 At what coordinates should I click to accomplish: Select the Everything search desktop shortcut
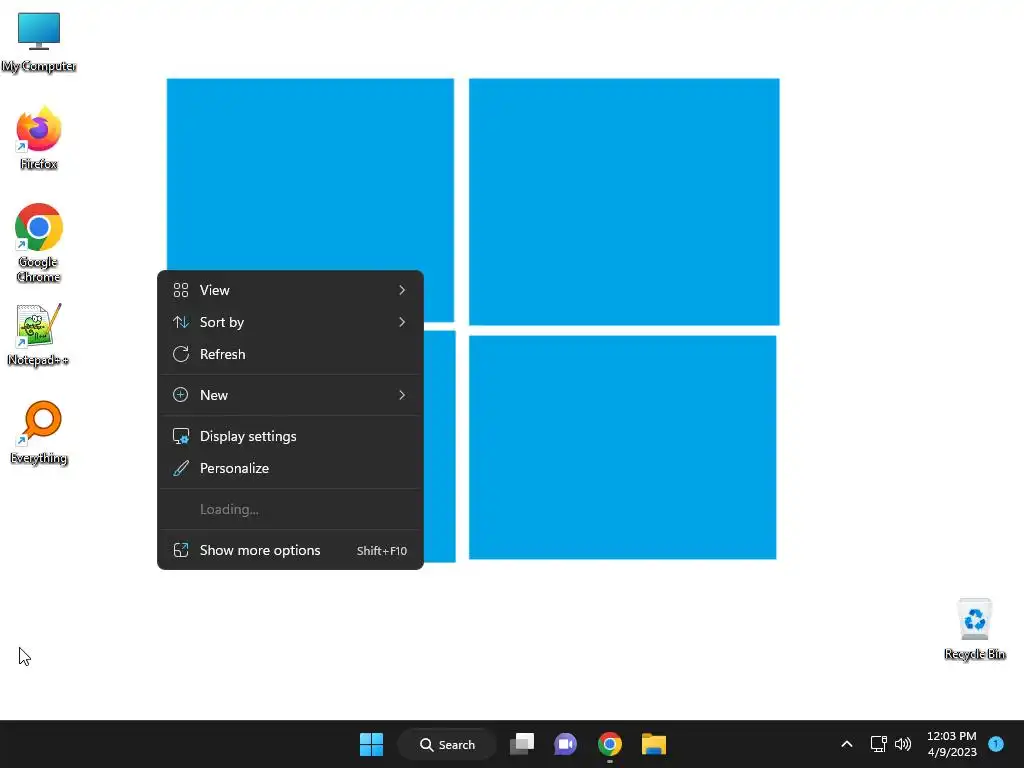(x=39, y=432)
